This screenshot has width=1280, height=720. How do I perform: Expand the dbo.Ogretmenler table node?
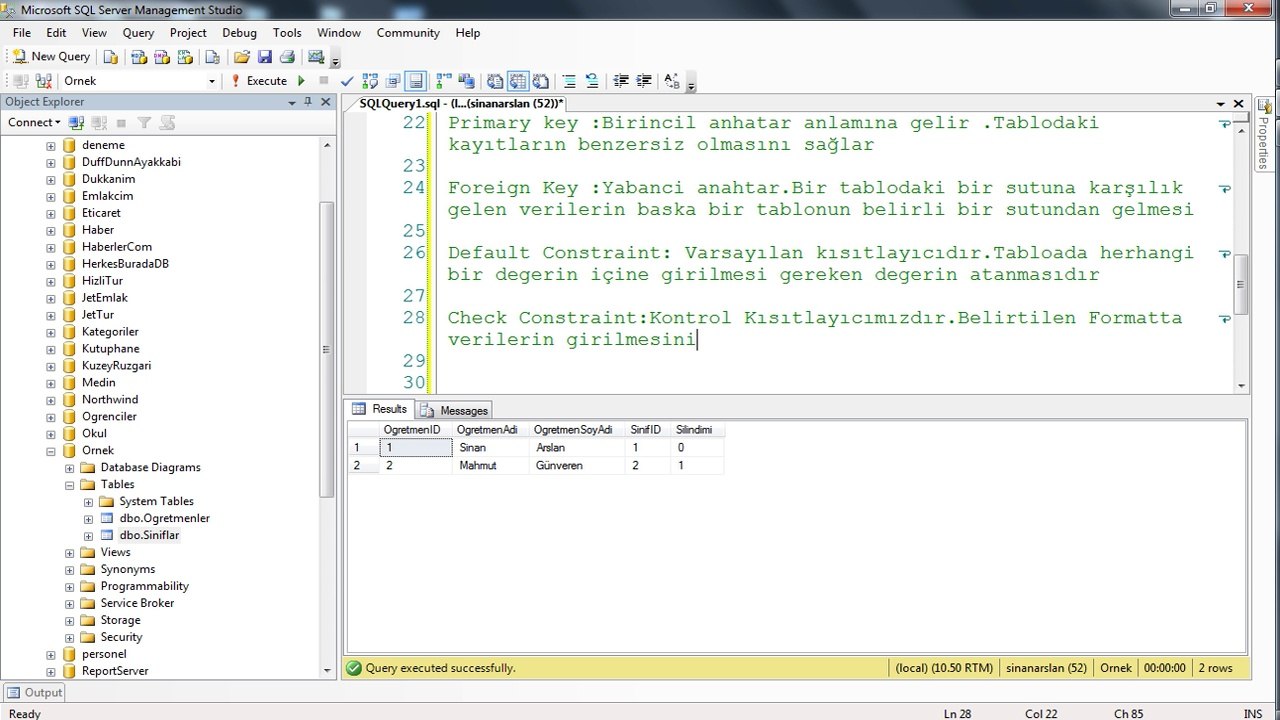click(x=88, y=519)
